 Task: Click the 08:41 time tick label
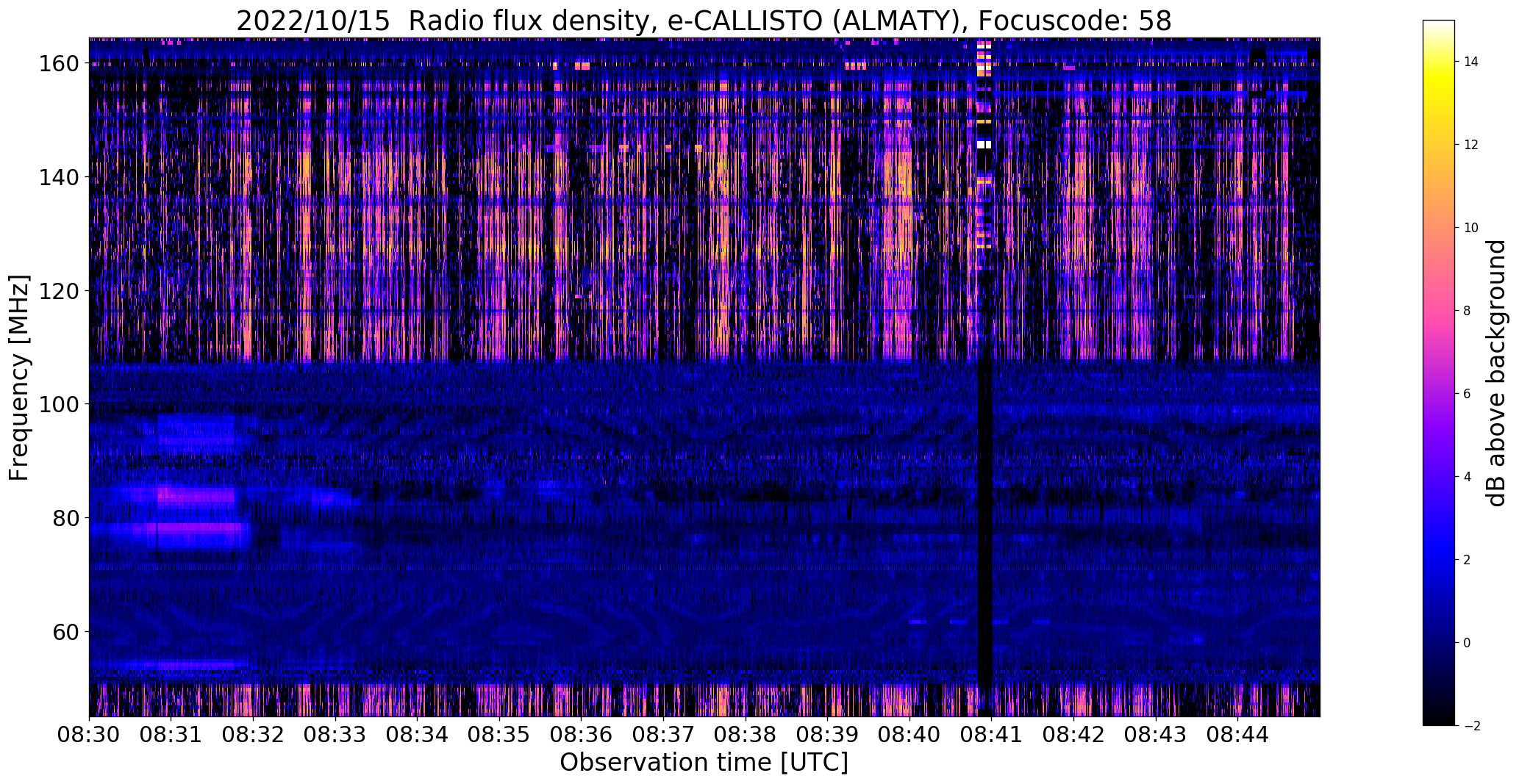click(992, 733)
